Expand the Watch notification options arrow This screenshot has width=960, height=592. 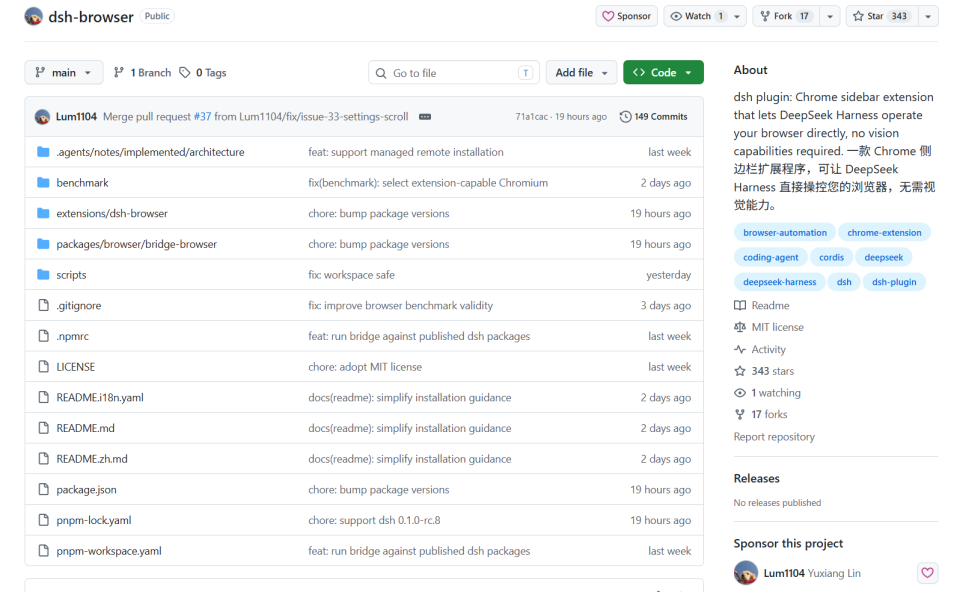737,17
